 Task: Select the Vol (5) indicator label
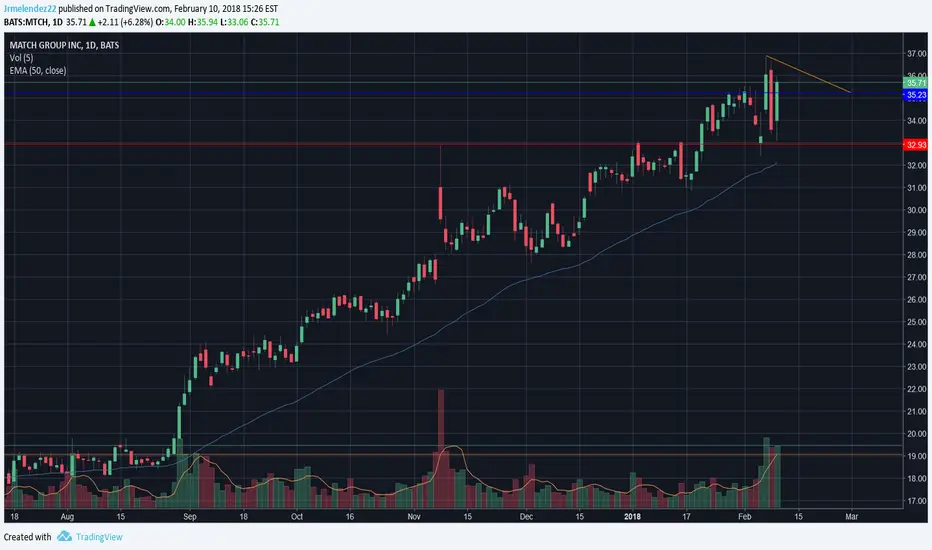coord(21,58)
